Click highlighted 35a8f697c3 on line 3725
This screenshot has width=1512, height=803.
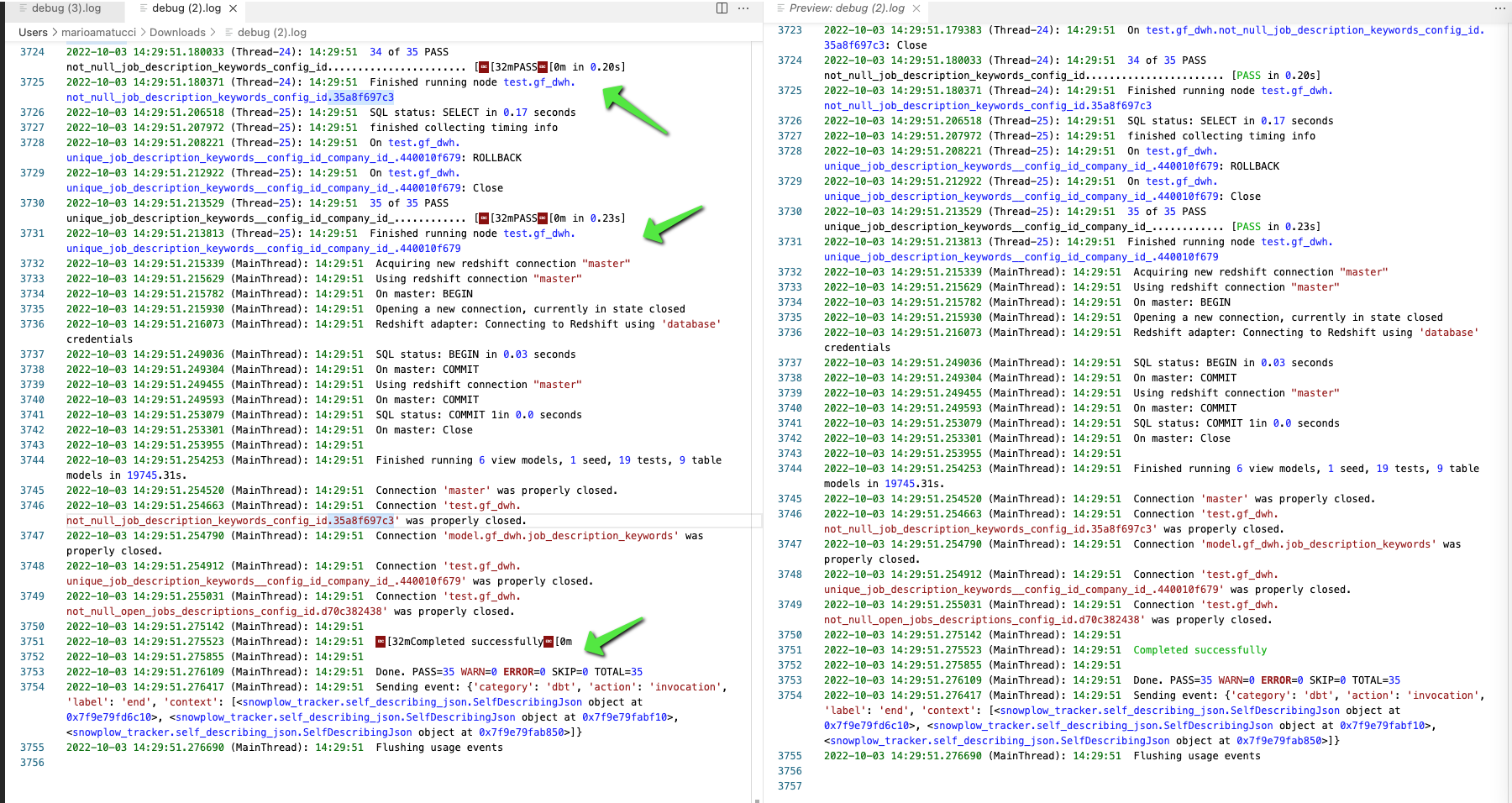coord(363,97)
